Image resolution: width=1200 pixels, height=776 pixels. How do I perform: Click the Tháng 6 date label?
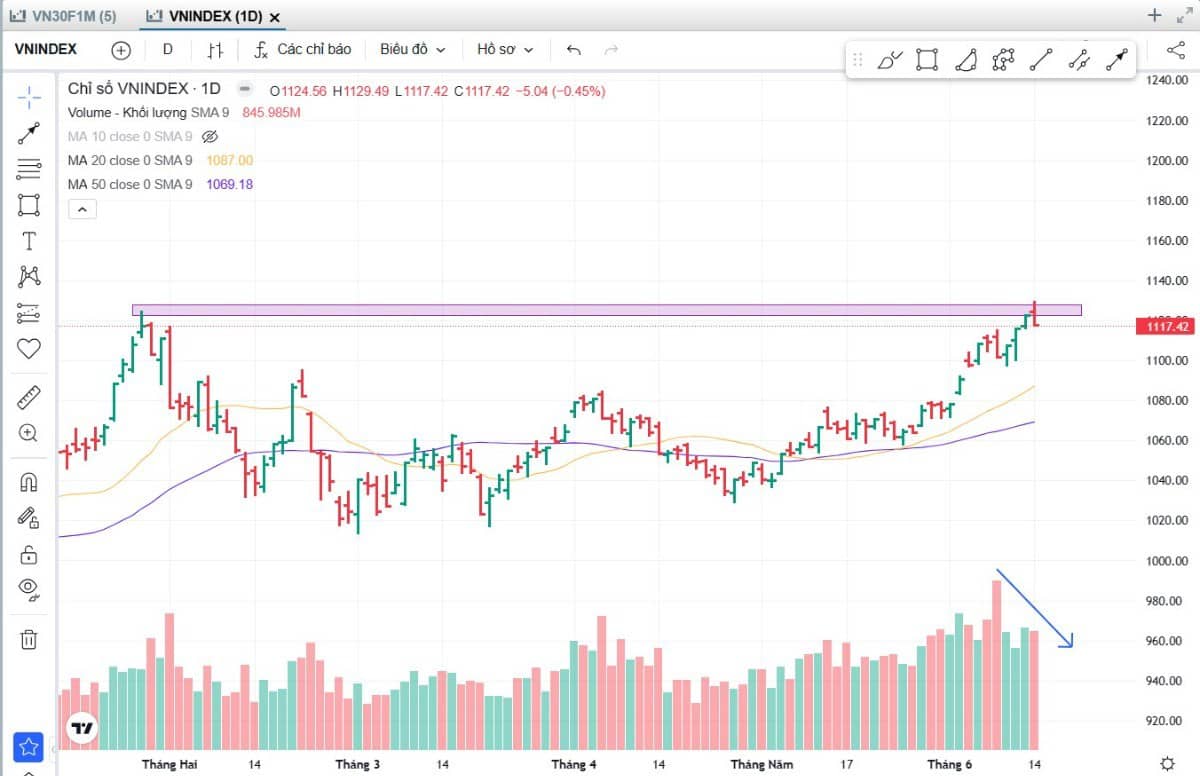click(x=949, y=764)
